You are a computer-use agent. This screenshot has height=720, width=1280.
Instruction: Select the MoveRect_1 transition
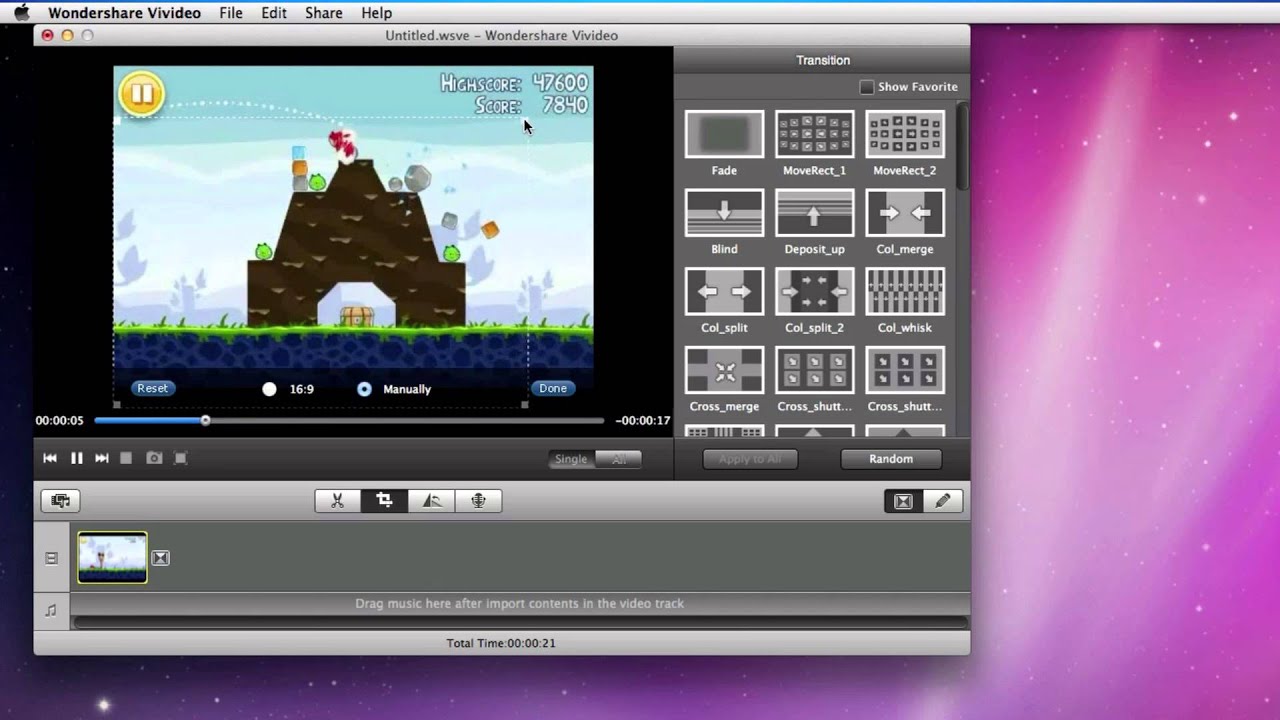coord(814,134)
